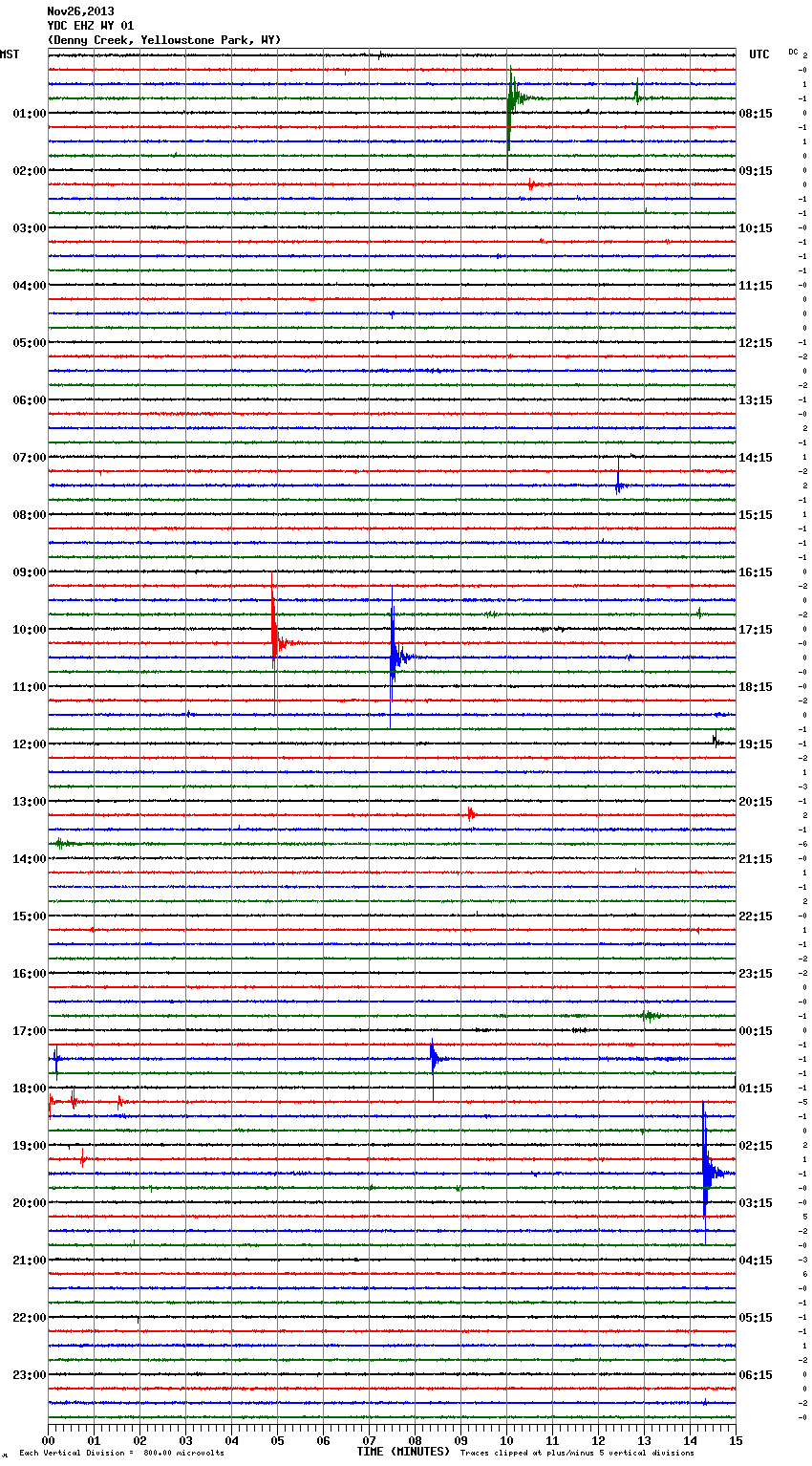
Task: Click minute 03 on the bottom time axis
Action: (185, 1439)
